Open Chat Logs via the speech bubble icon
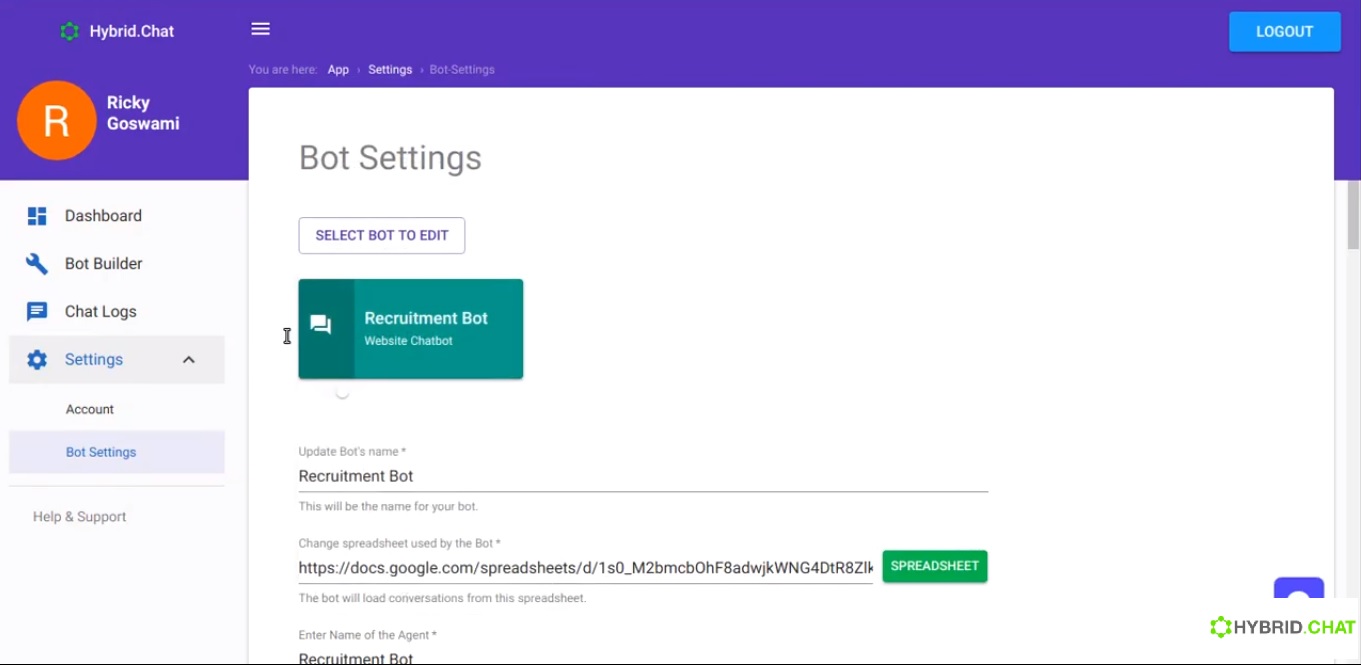Viewport: 1361px width, 665px height. click(x=37, y=311)
